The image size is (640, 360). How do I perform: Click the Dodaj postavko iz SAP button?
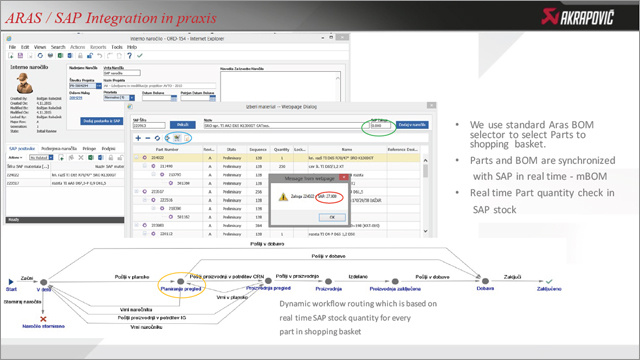point(102,121)
